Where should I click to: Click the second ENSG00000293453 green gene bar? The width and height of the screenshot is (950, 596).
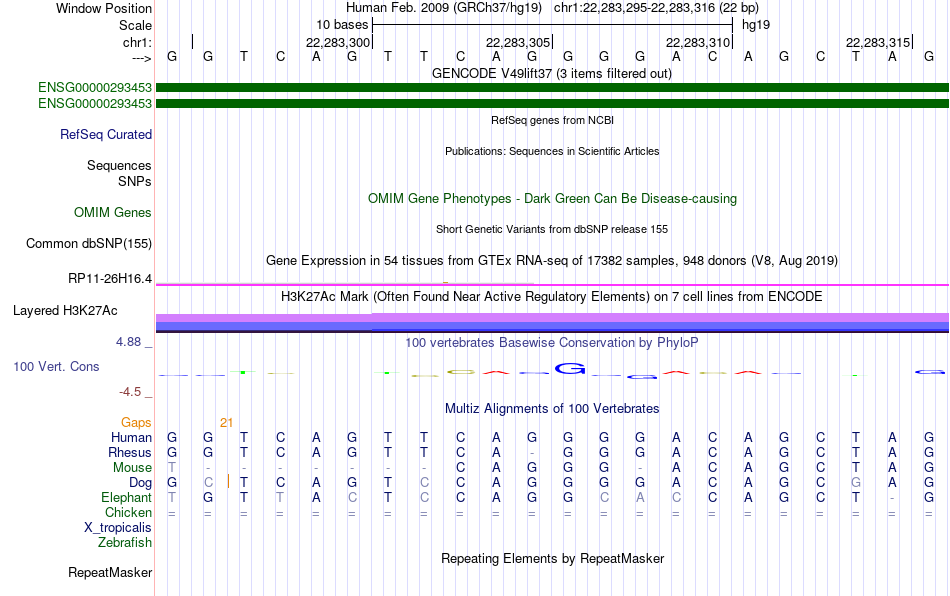point(552,104)
